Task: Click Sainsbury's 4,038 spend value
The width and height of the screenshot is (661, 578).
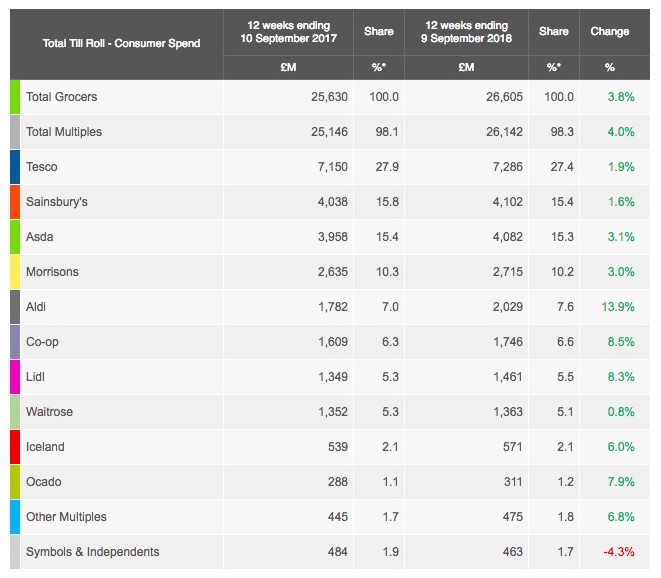Action: point(333,202)
